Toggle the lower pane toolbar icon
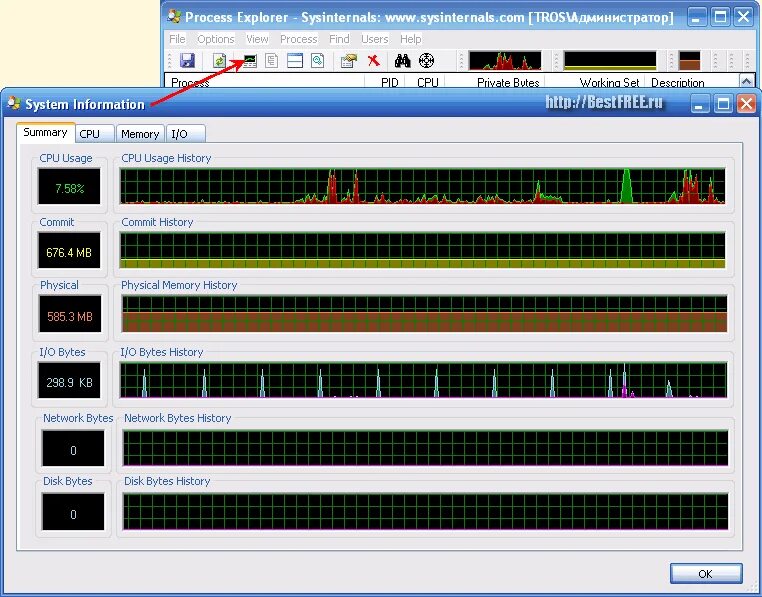Image resolution: width=762 pixels, height=597 pixels. [295, 61]
